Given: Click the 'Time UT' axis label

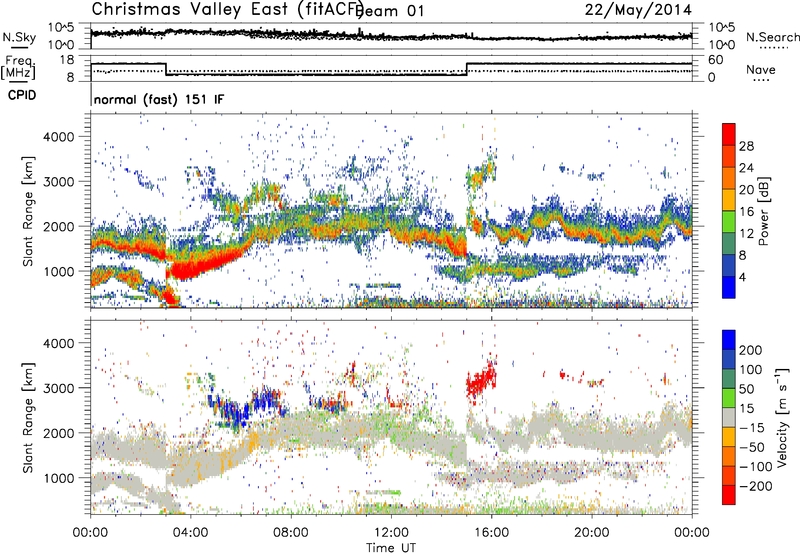Looking at the screenshot, I should click(x=391, y=547).
